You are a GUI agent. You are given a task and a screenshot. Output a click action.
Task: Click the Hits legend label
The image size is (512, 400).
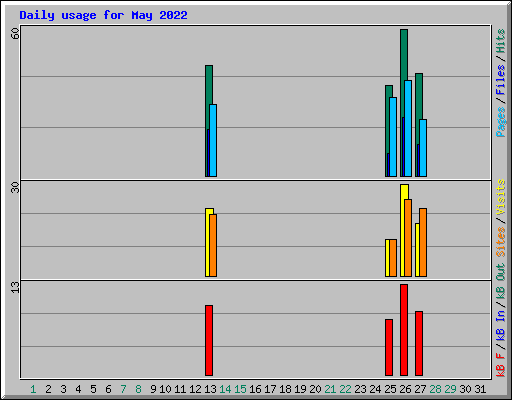point(500,41)
